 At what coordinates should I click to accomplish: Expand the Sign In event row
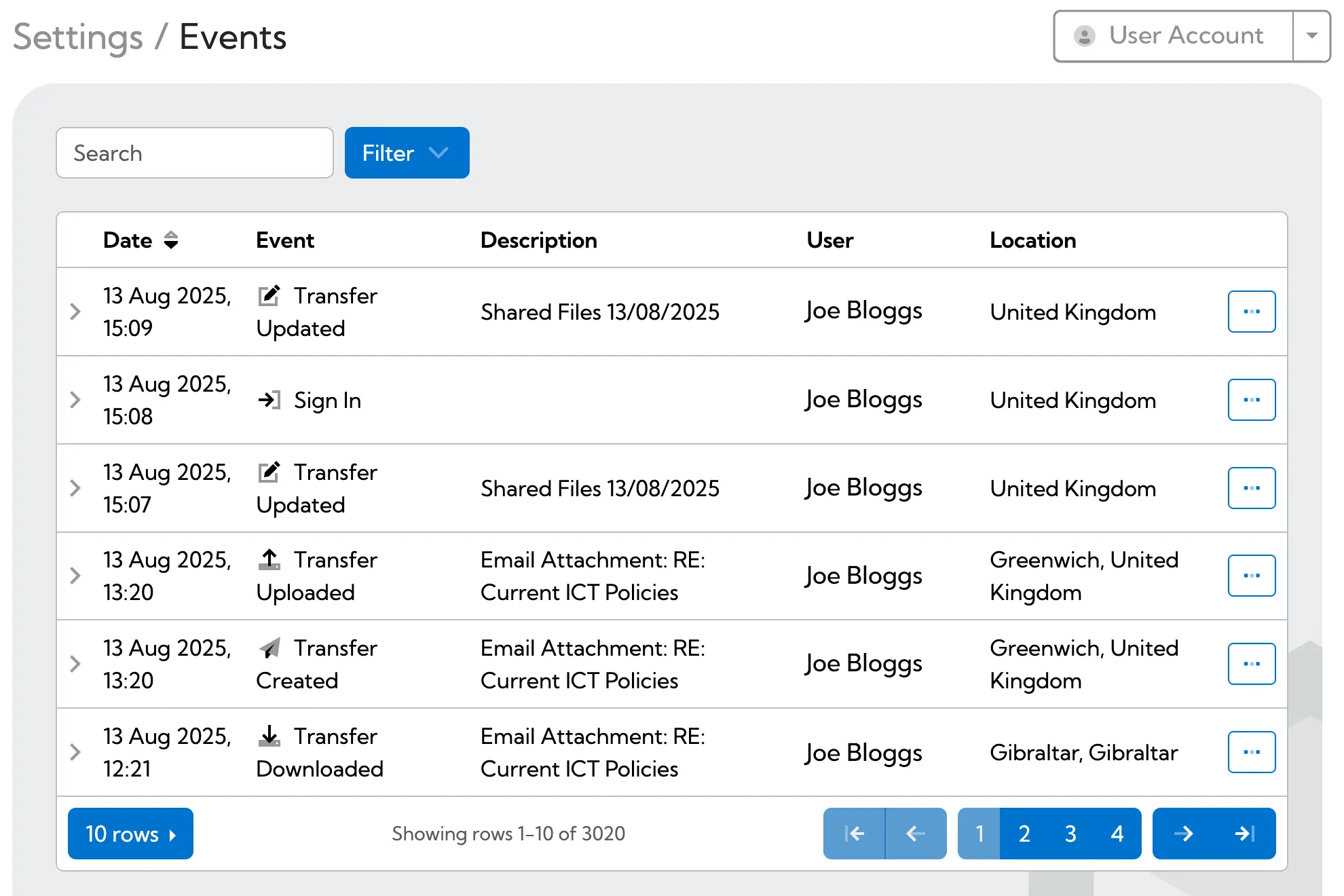pyautogui.click(x=75, y=400)
